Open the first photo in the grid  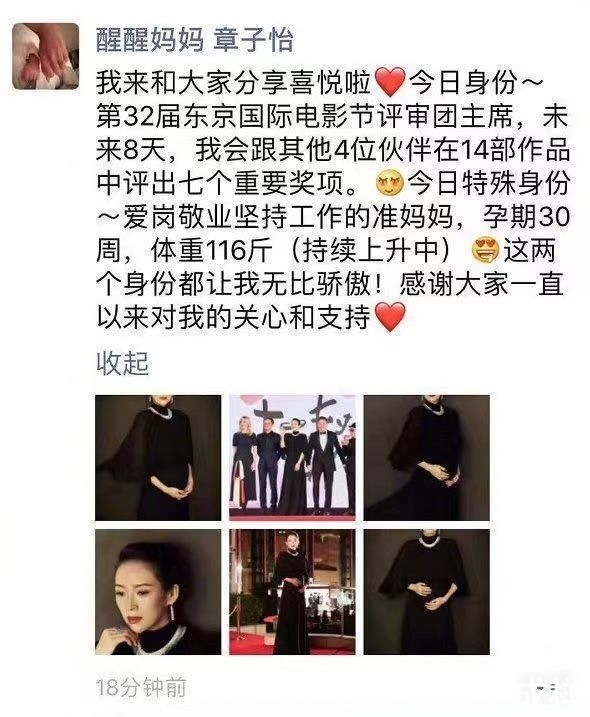pyautogui.click(x=158, y=458)
